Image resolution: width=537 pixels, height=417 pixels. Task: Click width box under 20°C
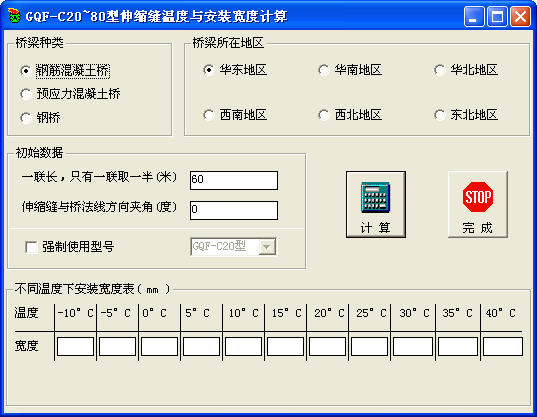[327, 346]
